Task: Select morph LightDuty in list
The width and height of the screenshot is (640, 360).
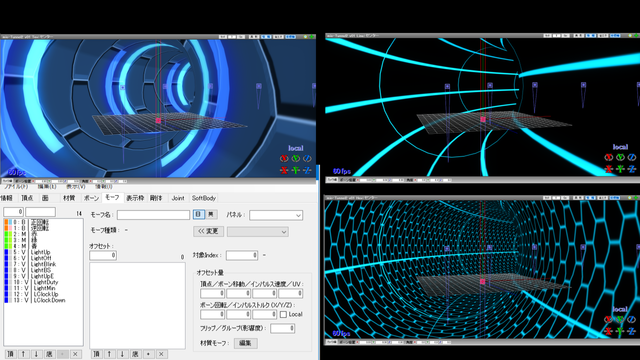Action: (x=46, y=282)
